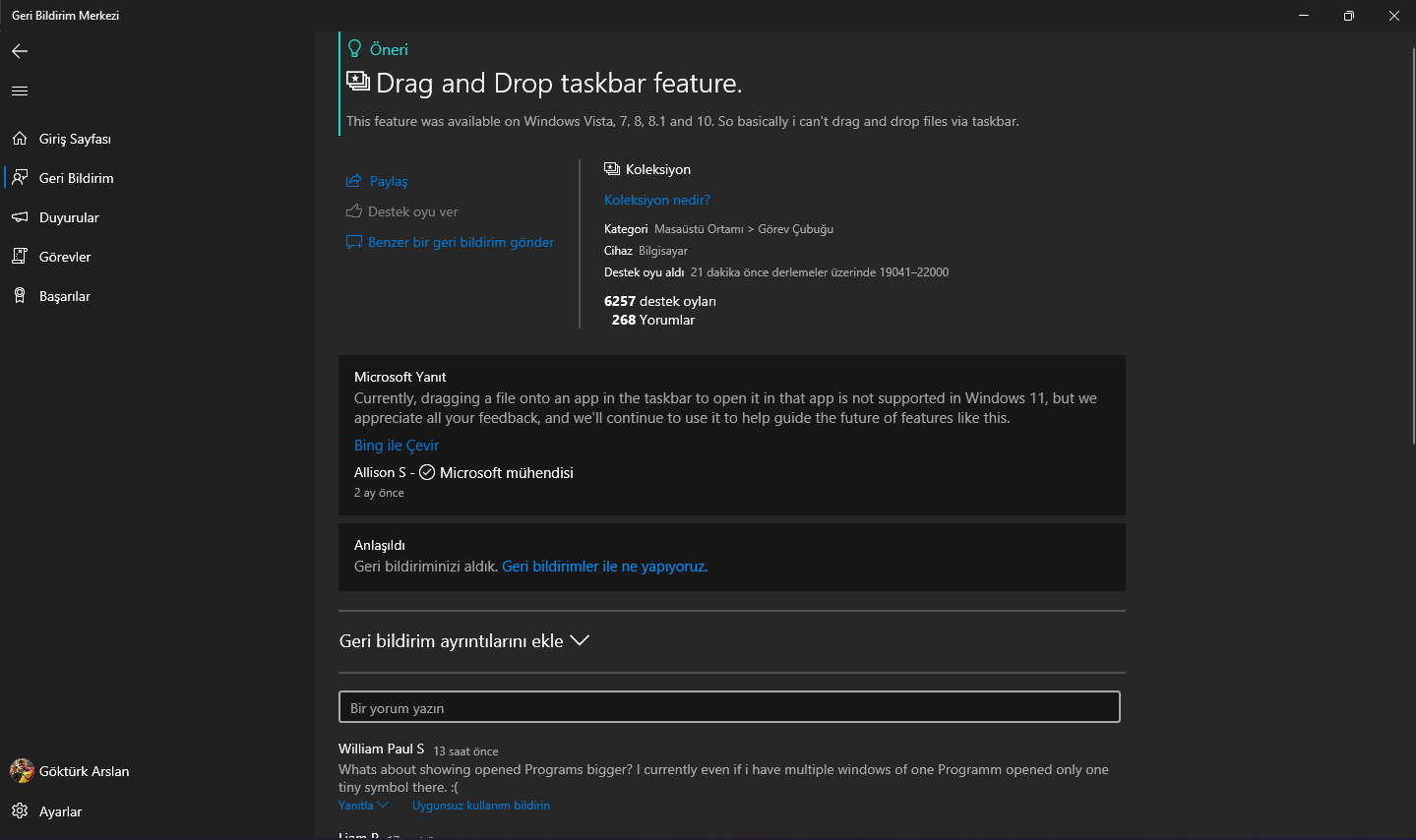Click the Destek oyu ver thumbs-up
This screenshot has height=840, width=1416.
pos(354,211)
